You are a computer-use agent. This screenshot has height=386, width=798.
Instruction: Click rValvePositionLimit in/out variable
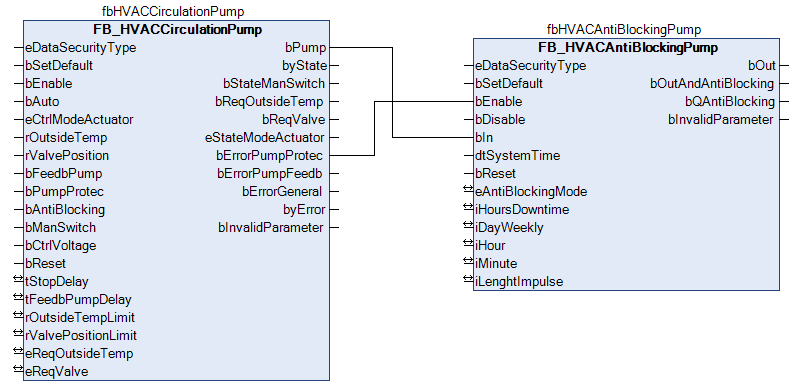[x=81, y=336]
